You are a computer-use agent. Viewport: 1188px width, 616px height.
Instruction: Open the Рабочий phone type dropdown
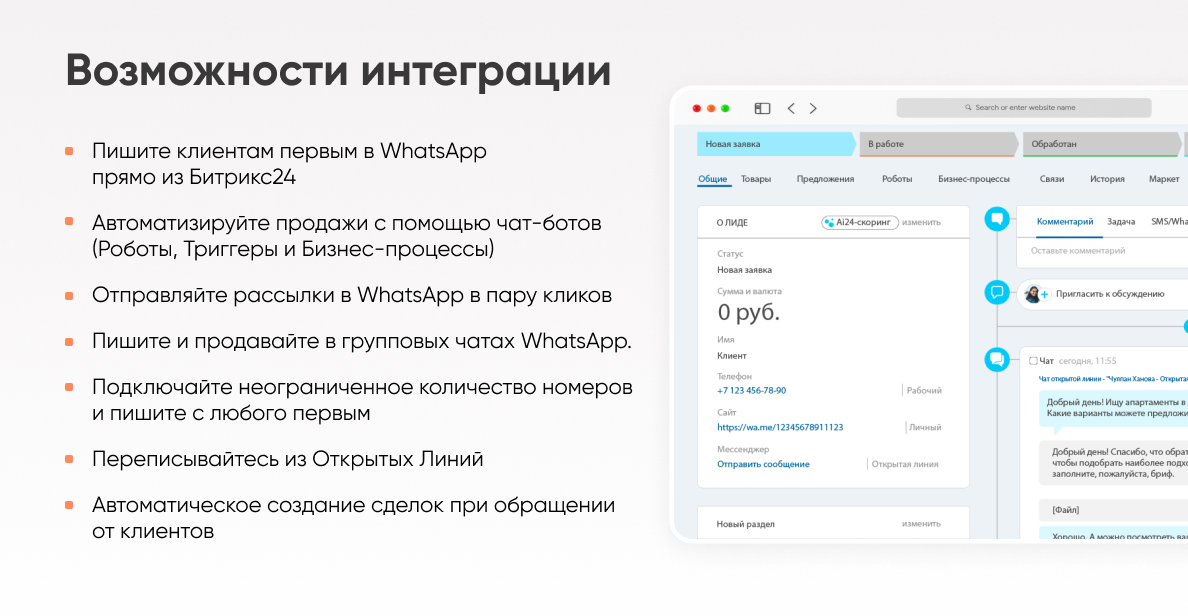point(924,391)
